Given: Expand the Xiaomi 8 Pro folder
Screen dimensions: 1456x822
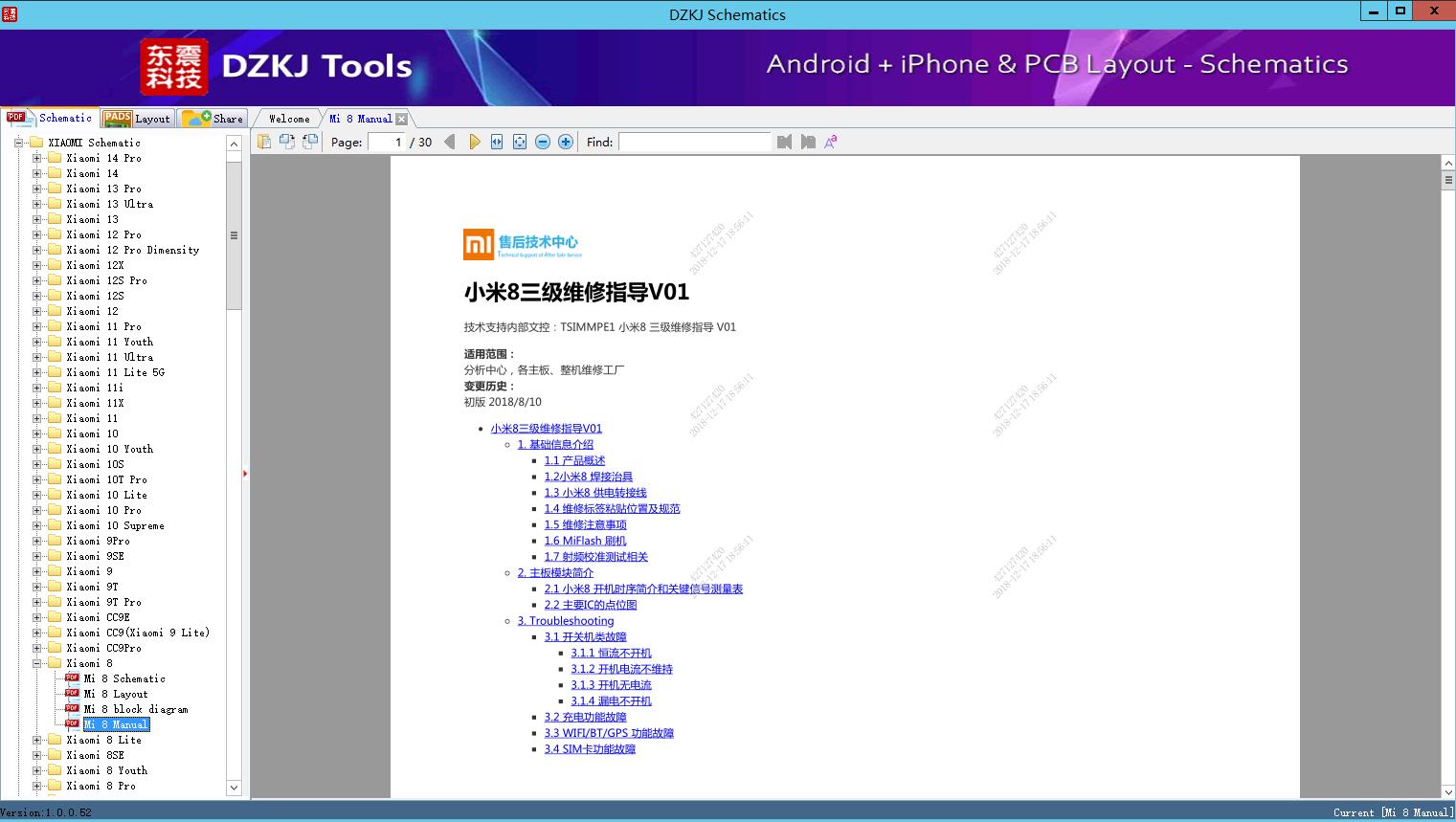Looking at the screenshot, I should click(x=36, y=786).
